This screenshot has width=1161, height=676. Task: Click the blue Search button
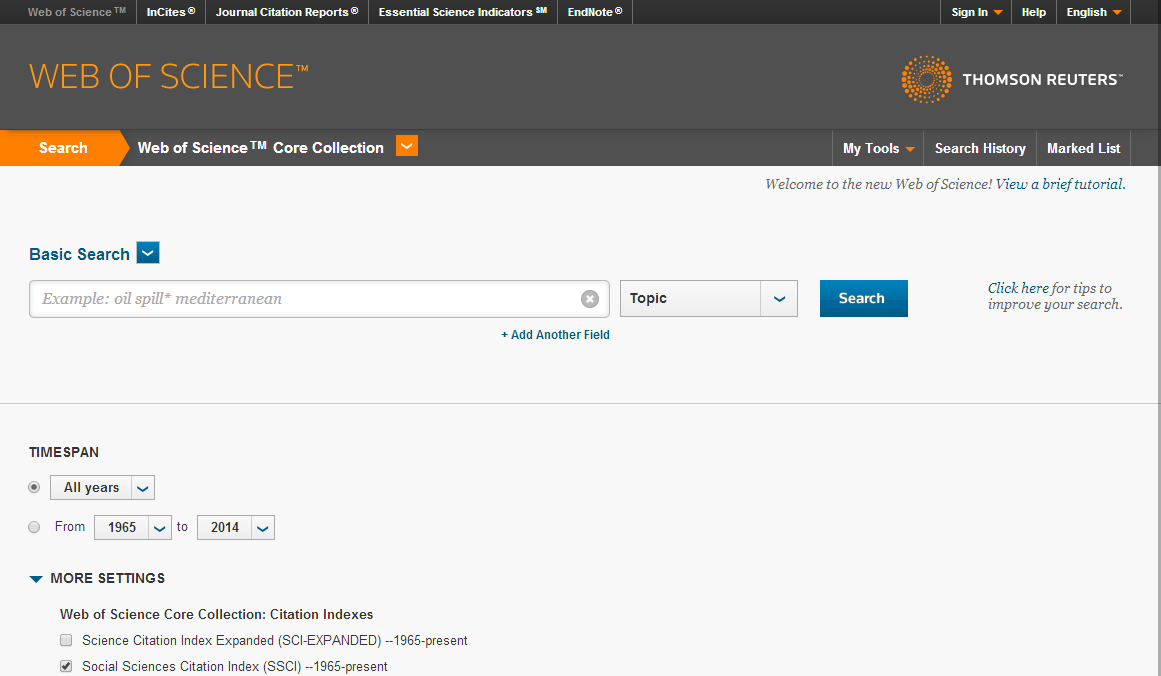(x=863, y=298)
